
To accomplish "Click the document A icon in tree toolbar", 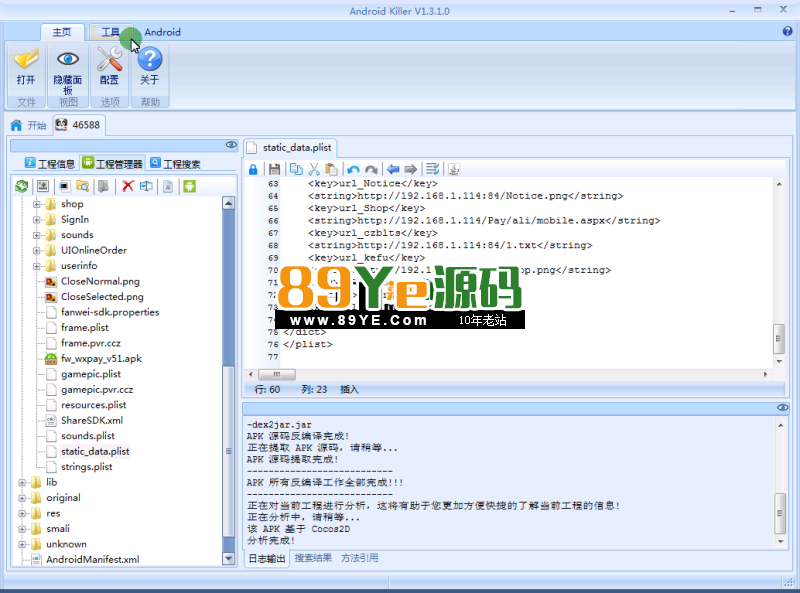I will pyautogui.click(x=168, y=186).
